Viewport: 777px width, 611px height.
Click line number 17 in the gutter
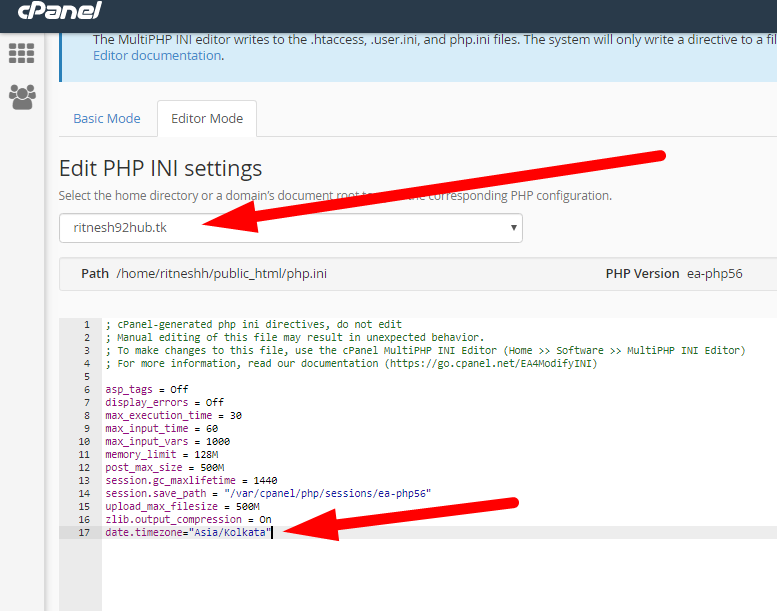click(x=84, y=532)
